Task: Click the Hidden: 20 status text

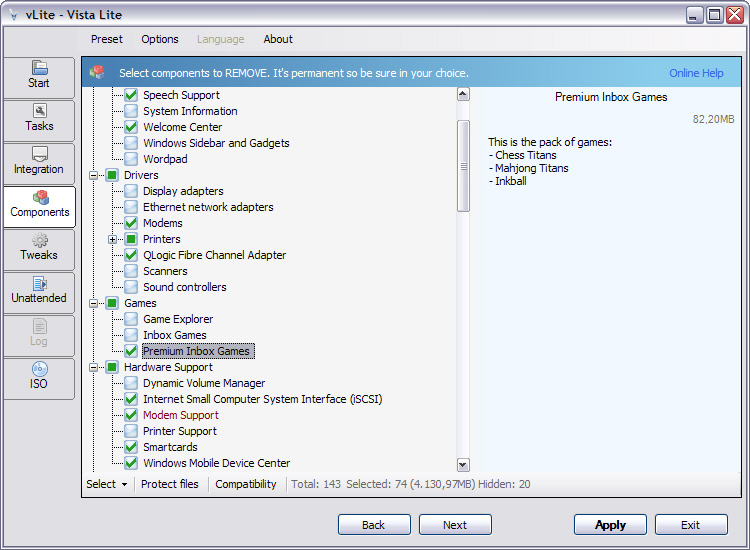Action: [x=504, y=484]
